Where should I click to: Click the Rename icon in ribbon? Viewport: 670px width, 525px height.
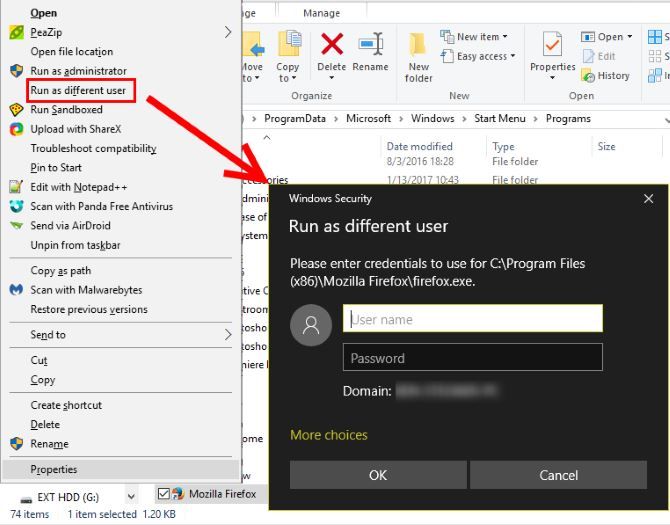click(x=370, y=46)
